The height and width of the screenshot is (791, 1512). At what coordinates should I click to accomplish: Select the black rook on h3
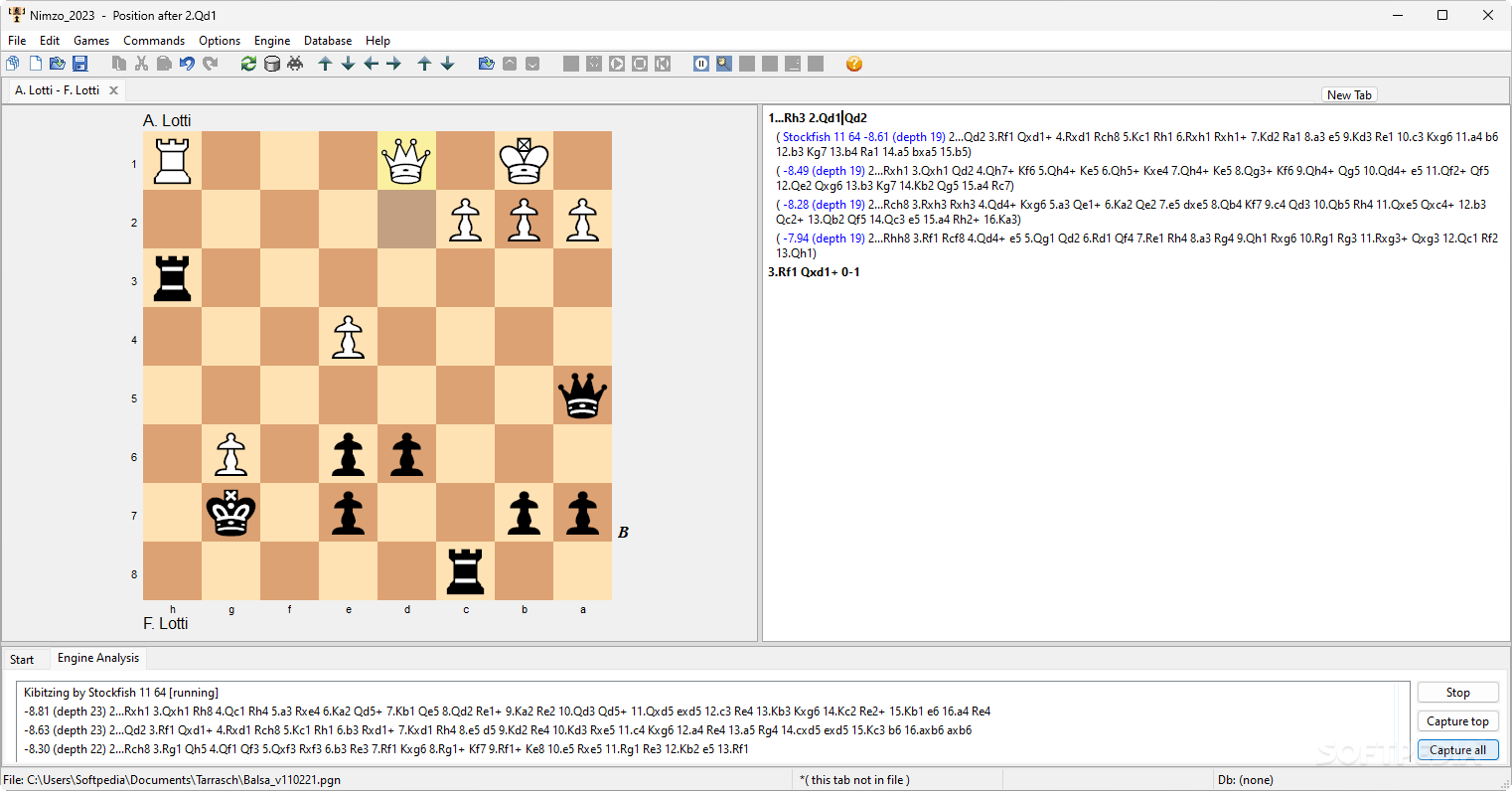tap(172, 277)
